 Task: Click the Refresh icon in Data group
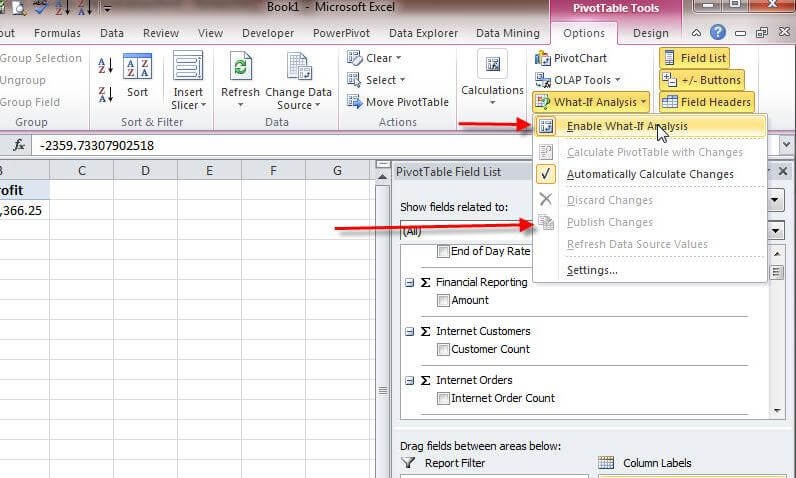click(x=240, y=70)
